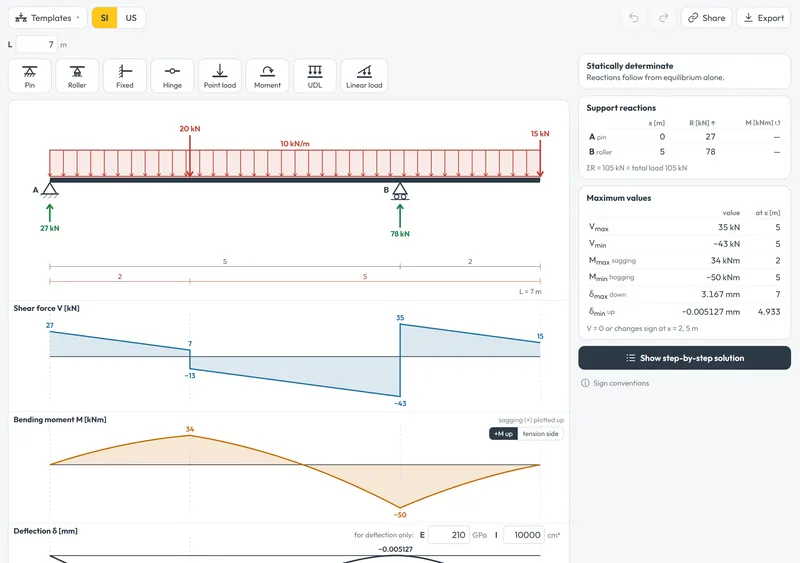Export the beam results
This screenshot has height=563, width=800.
pos(763,18)
